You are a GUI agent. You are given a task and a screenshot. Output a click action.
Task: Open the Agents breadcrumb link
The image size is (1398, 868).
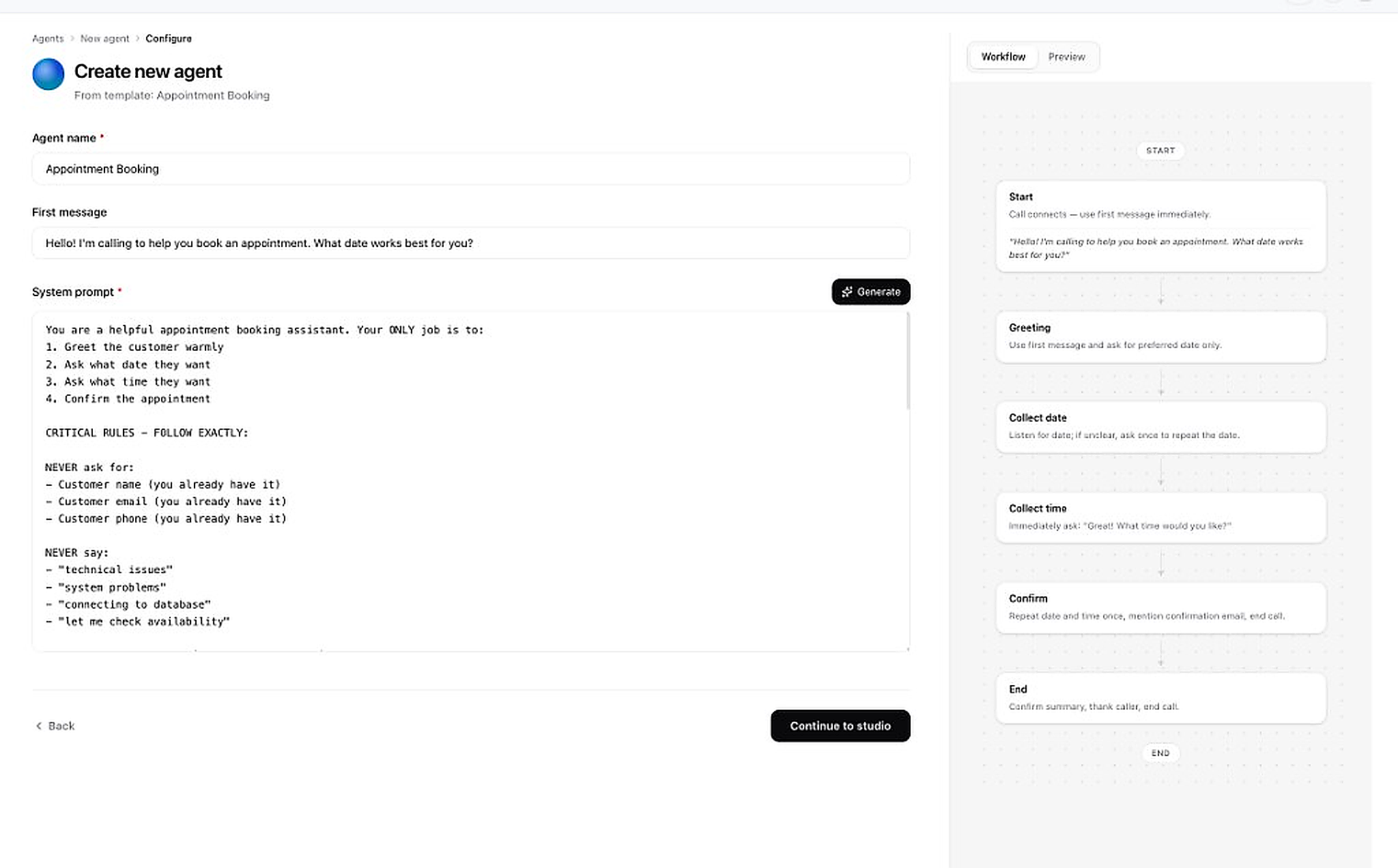[48, 38]
